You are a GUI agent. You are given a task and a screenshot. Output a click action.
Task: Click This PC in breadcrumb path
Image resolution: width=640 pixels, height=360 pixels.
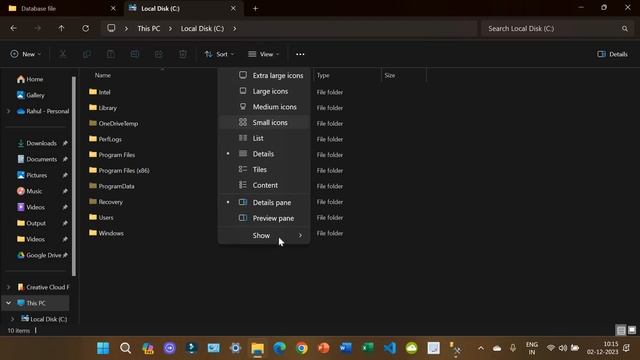coord(149,29)
